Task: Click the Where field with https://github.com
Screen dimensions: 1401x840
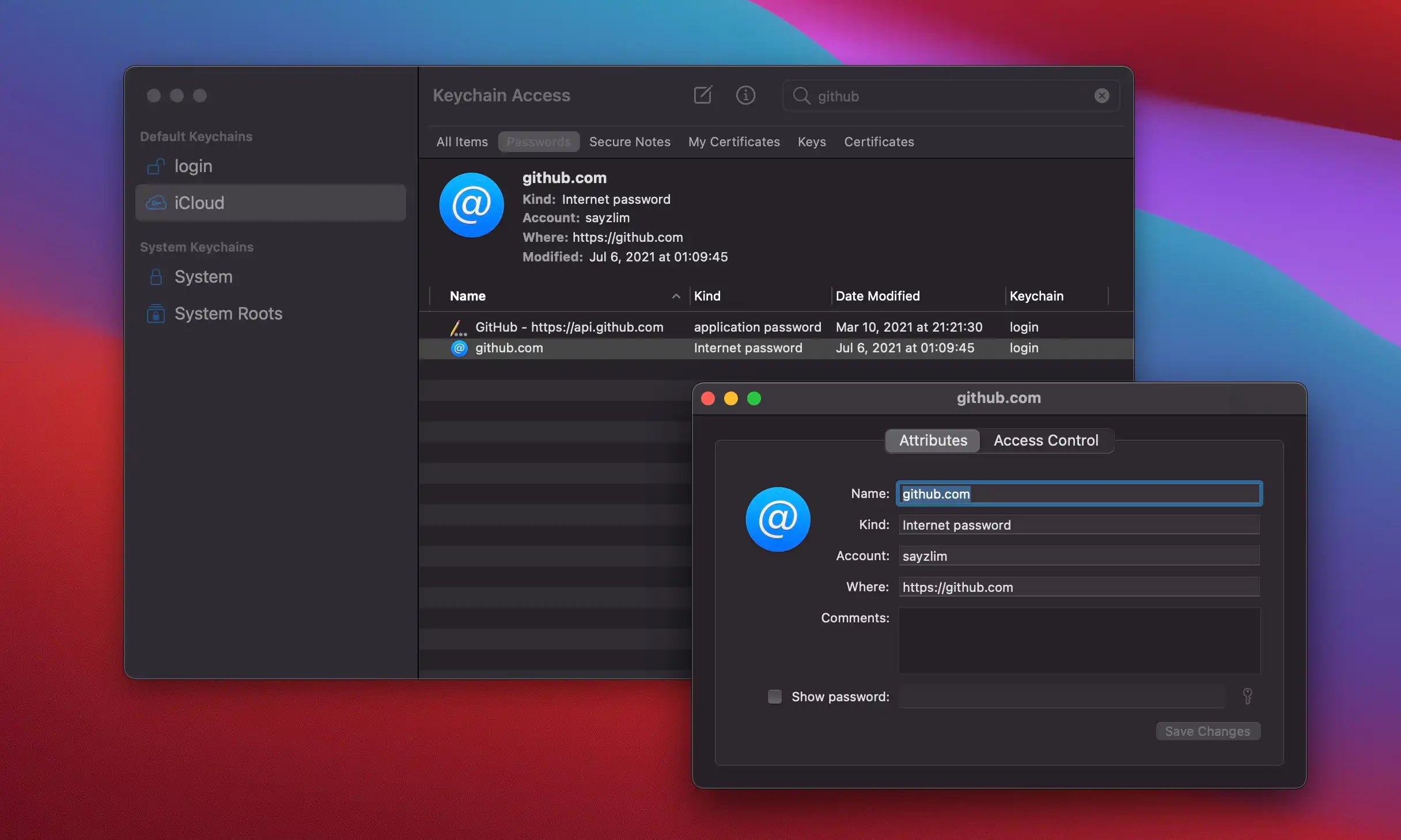Action: (1079, 587)
